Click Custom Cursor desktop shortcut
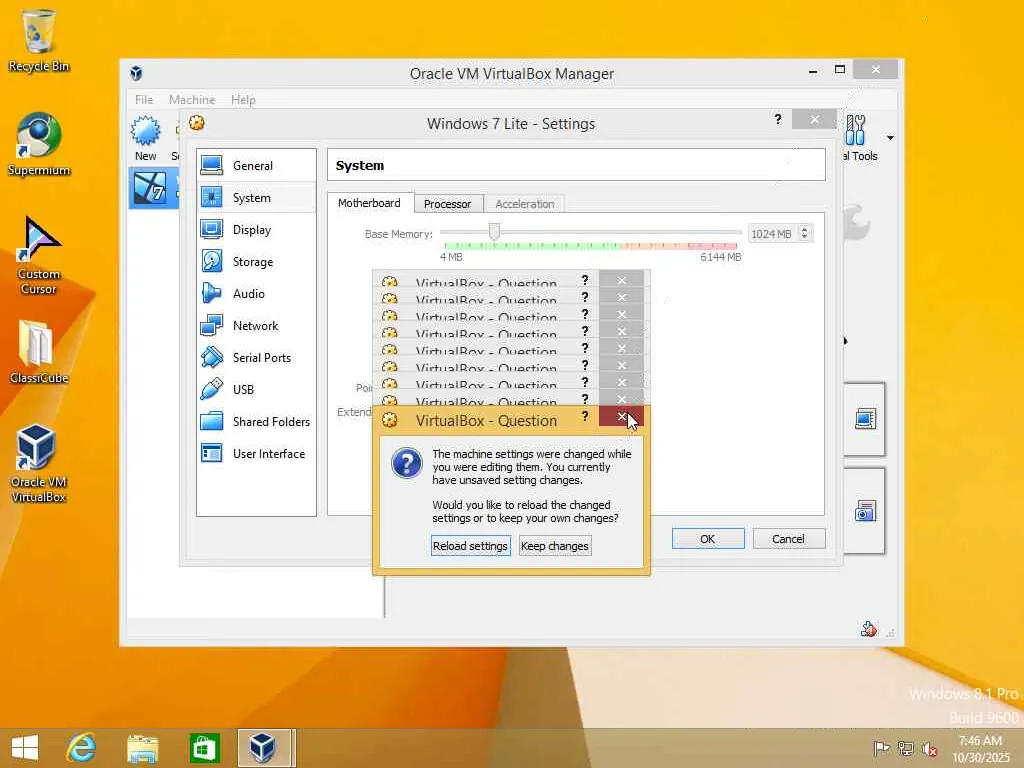Viewport: 1024px width, 768px height. (x=39, y=256)
